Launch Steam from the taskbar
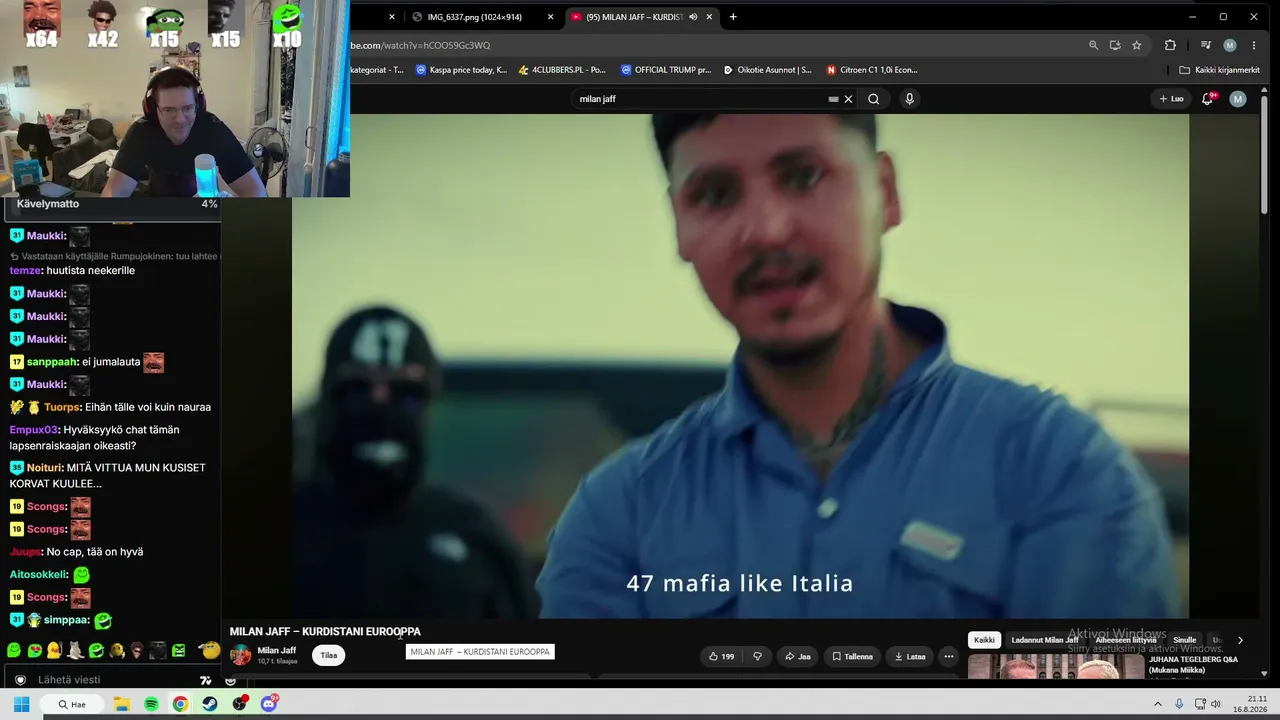The image size is (1280, 720). [x=209, y=704]
